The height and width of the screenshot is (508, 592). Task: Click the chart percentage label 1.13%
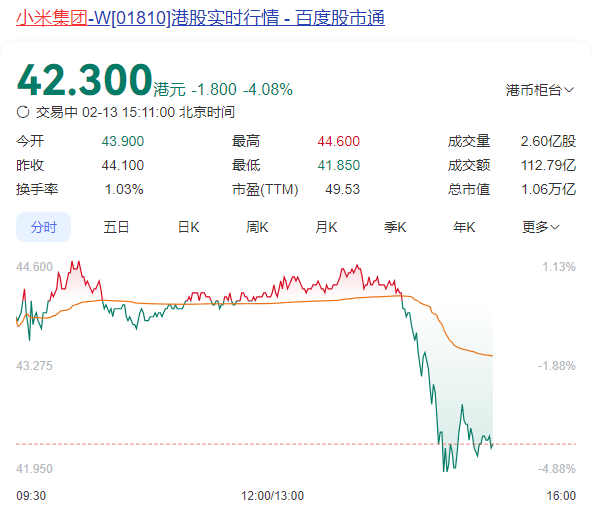click(x=559, y=267)
